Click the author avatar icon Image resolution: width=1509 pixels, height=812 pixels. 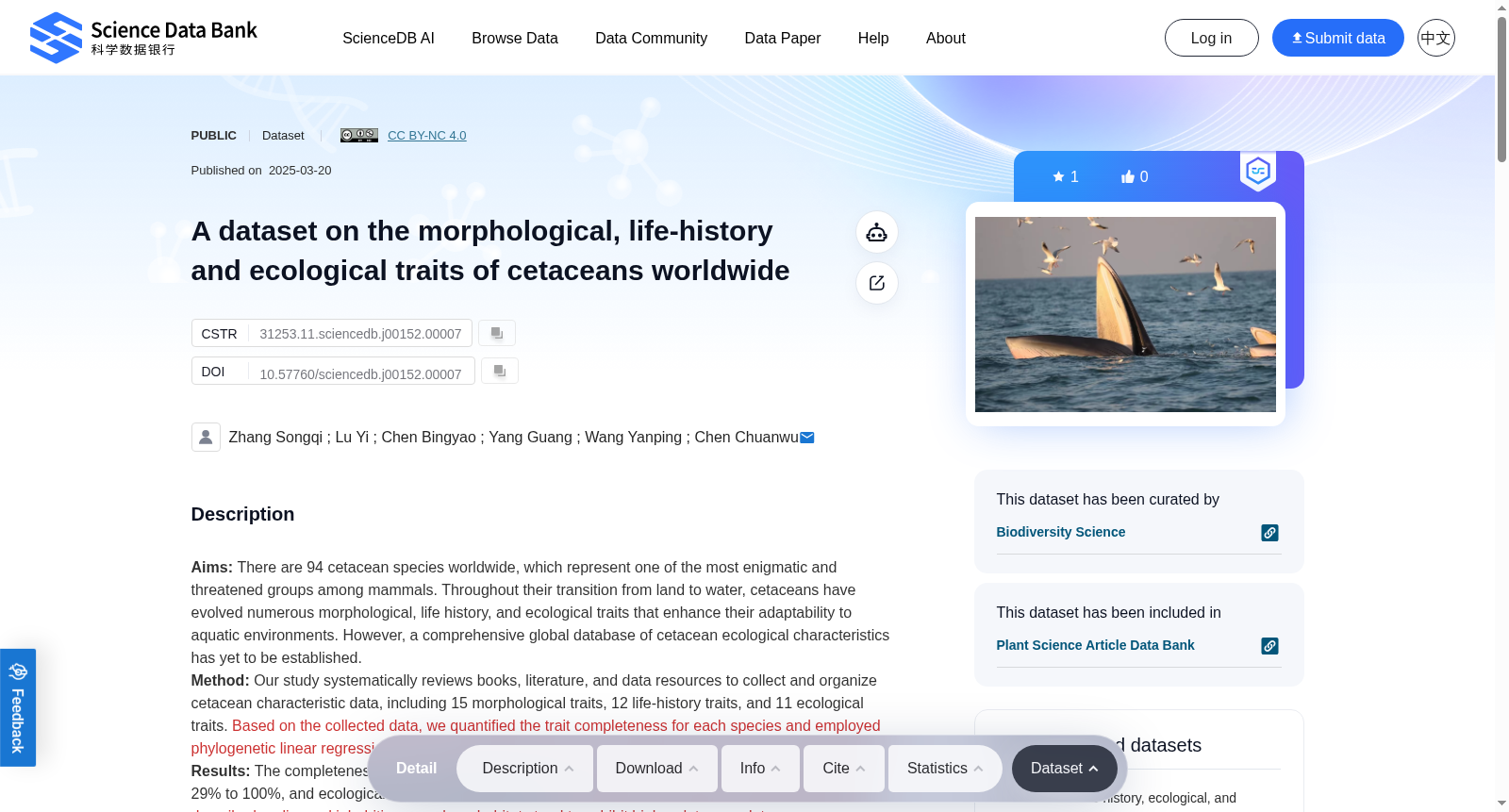pyautogui.click(x=206, y=437)
